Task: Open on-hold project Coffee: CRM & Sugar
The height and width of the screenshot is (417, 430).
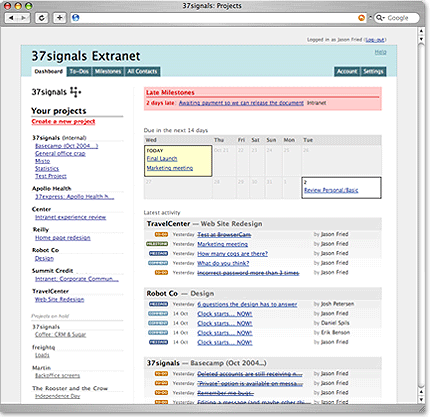Action: [61, 334]
